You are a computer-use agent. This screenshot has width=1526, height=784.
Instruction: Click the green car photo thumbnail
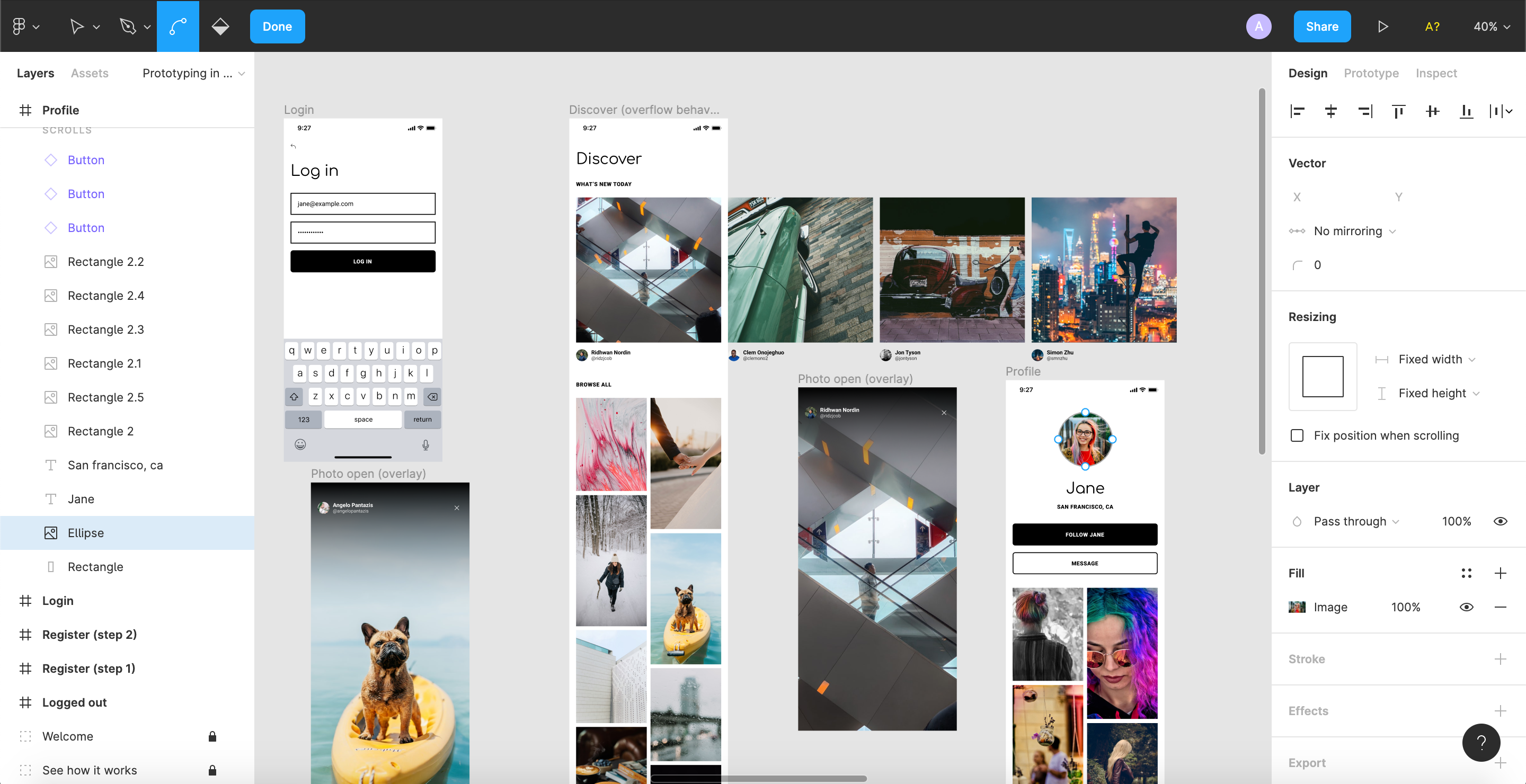coord(800,270)
